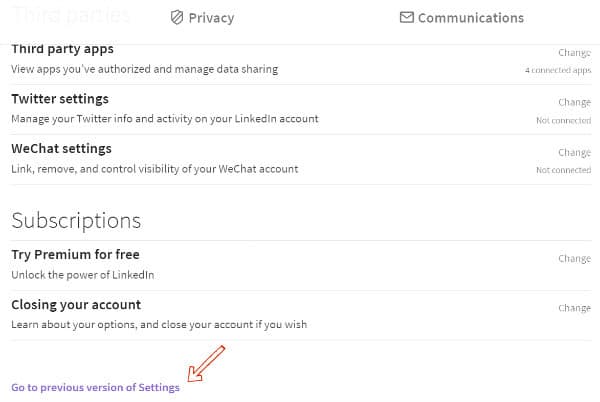Click the Subscriptions section heading

(76, 221)
